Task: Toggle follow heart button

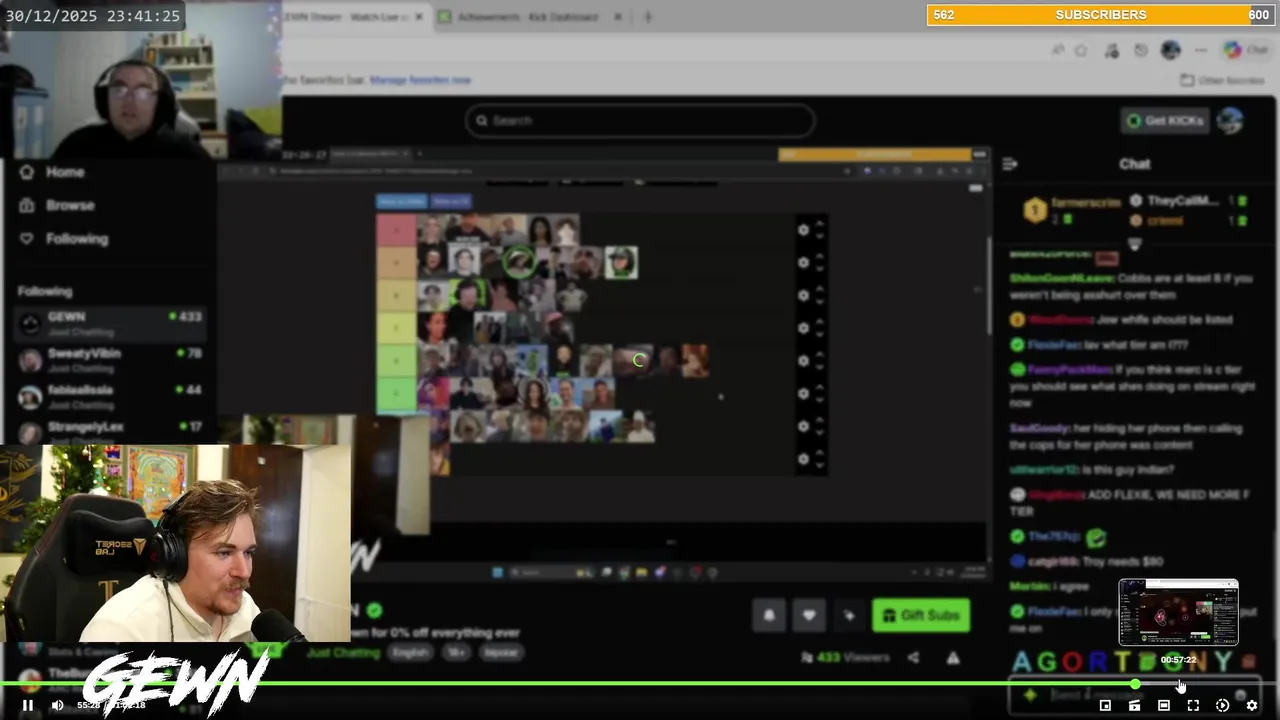Action: pyautogui.click(x=809, y=615)
